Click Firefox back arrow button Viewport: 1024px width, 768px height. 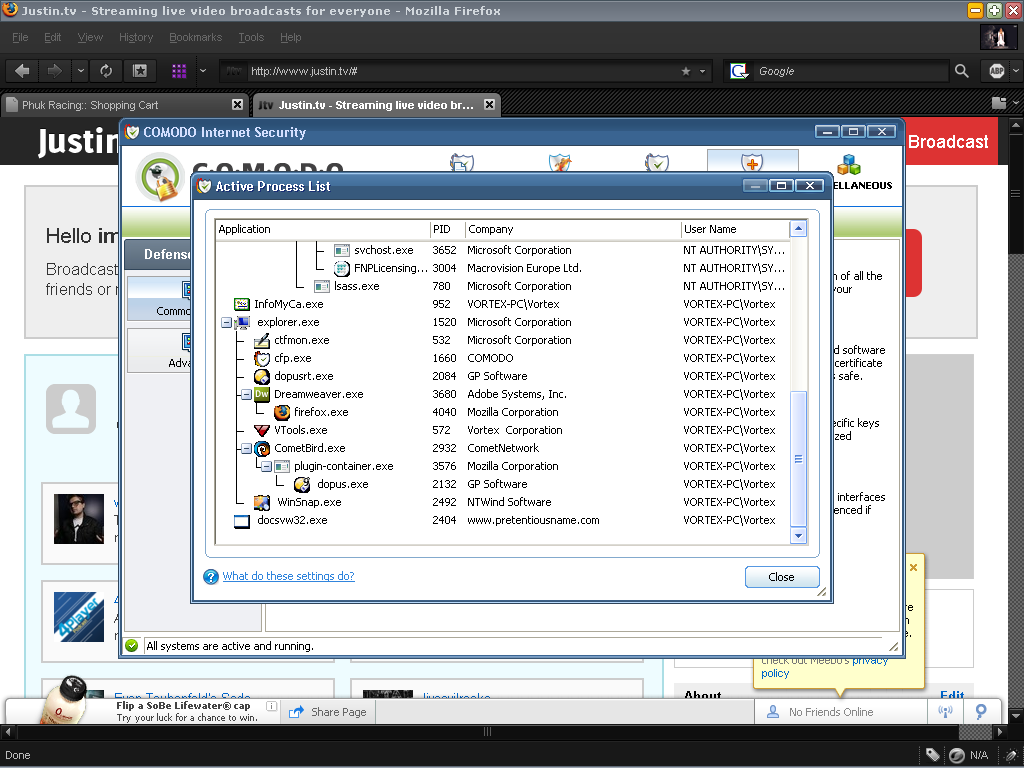coord(22,71)
